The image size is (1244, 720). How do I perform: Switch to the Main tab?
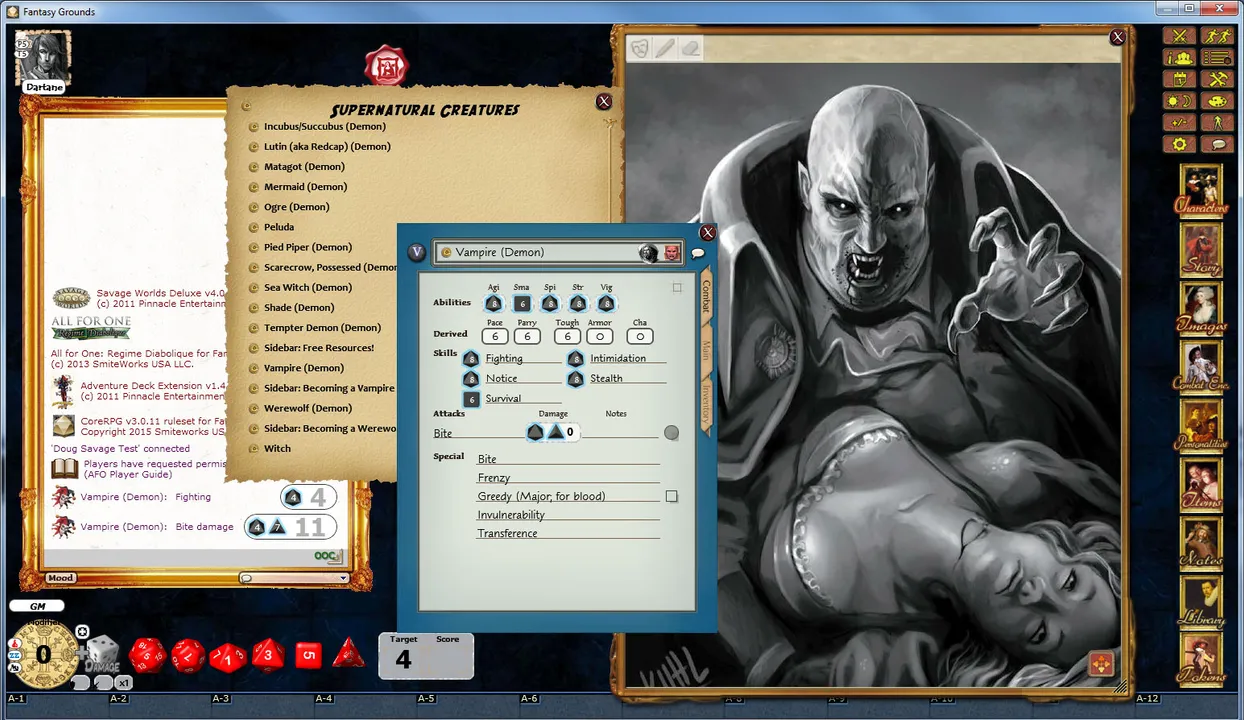[x=706, y=349]
